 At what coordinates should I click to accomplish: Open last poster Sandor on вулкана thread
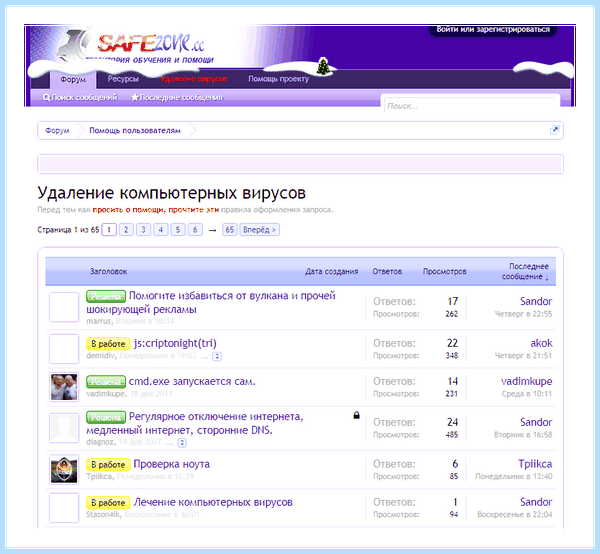(536, 301)
